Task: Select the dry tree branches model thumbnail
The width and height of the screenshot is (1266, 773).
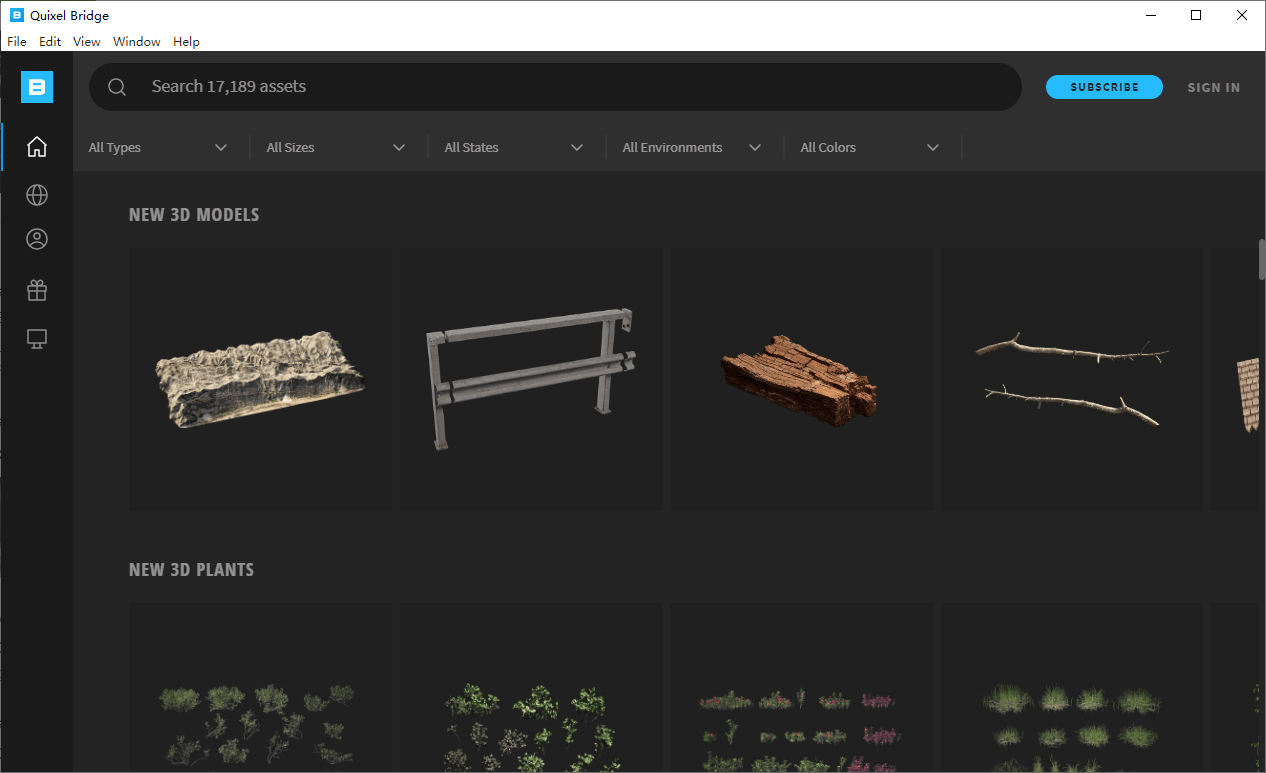Action: (1072, 379)
